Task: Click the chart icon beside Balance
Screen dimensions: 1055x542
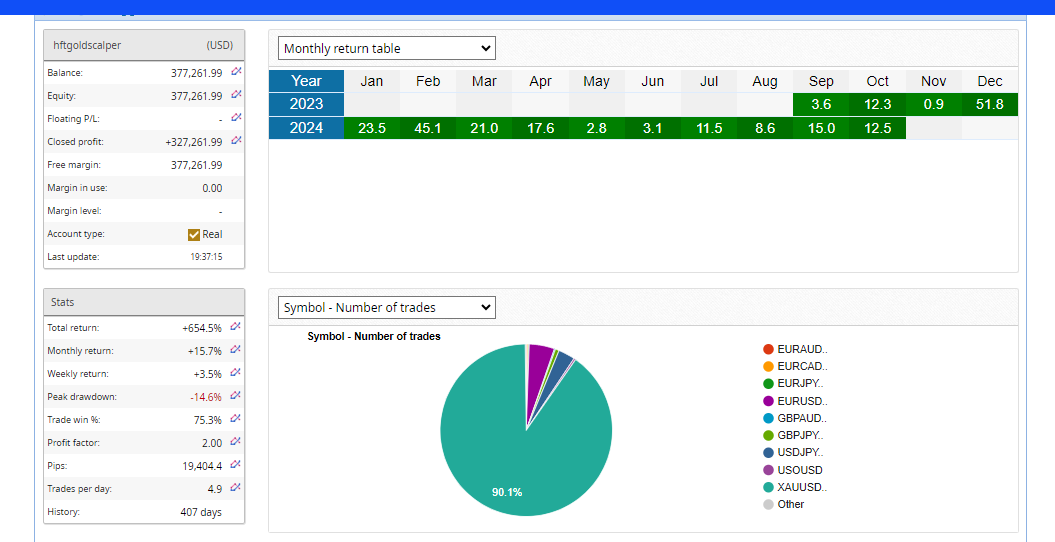Action: [x=236, y=72]
